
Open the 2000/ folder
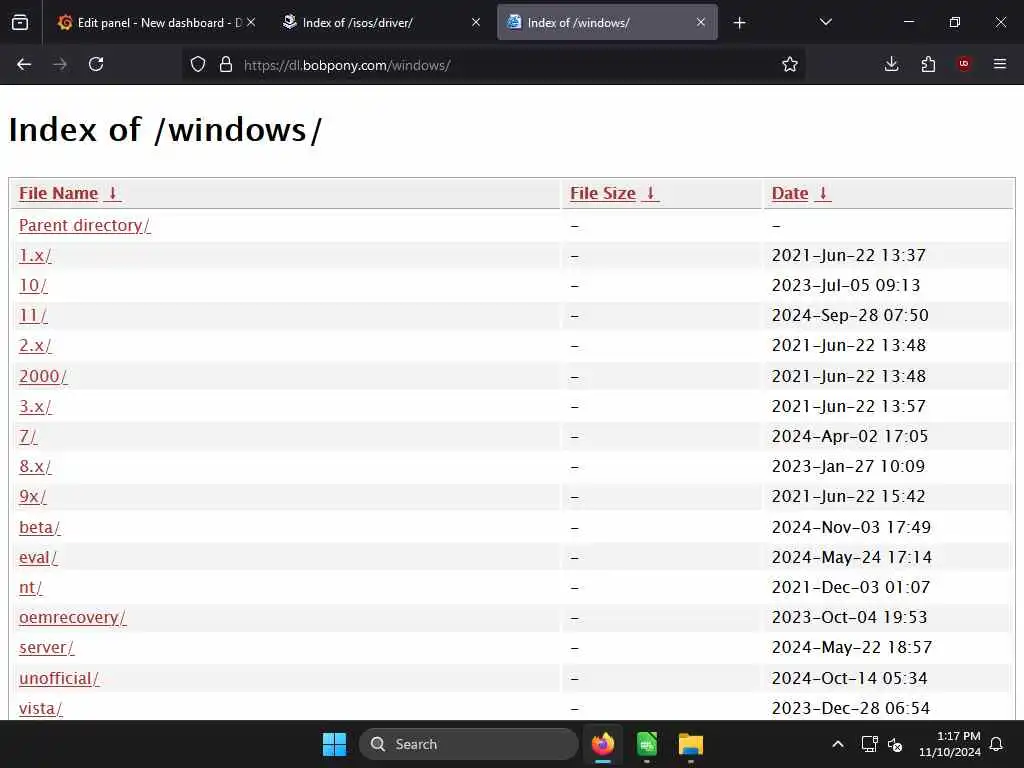[x=43, y=376]
